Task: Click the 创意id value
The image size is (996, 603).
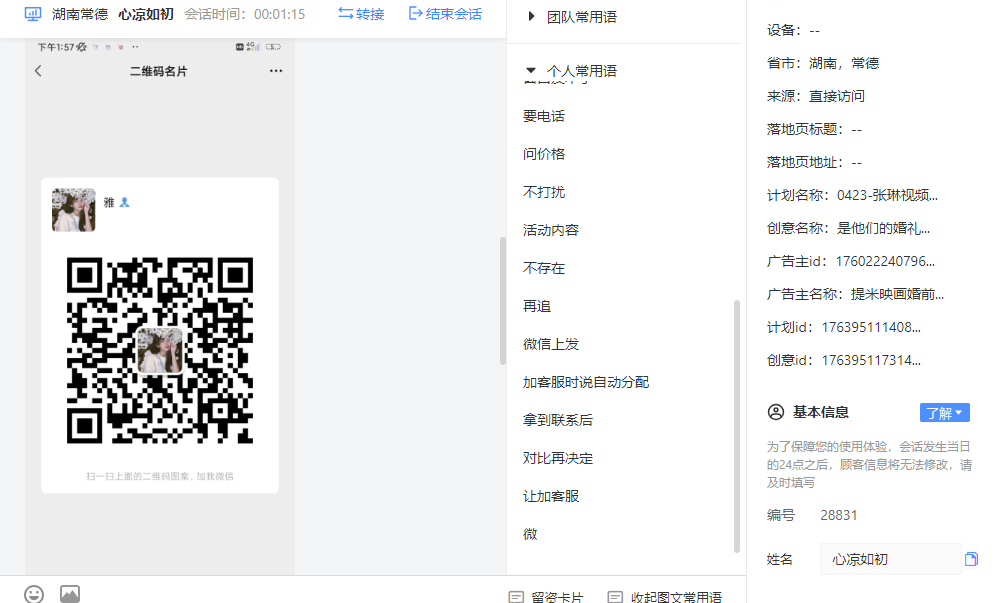Action: point(871,360)
